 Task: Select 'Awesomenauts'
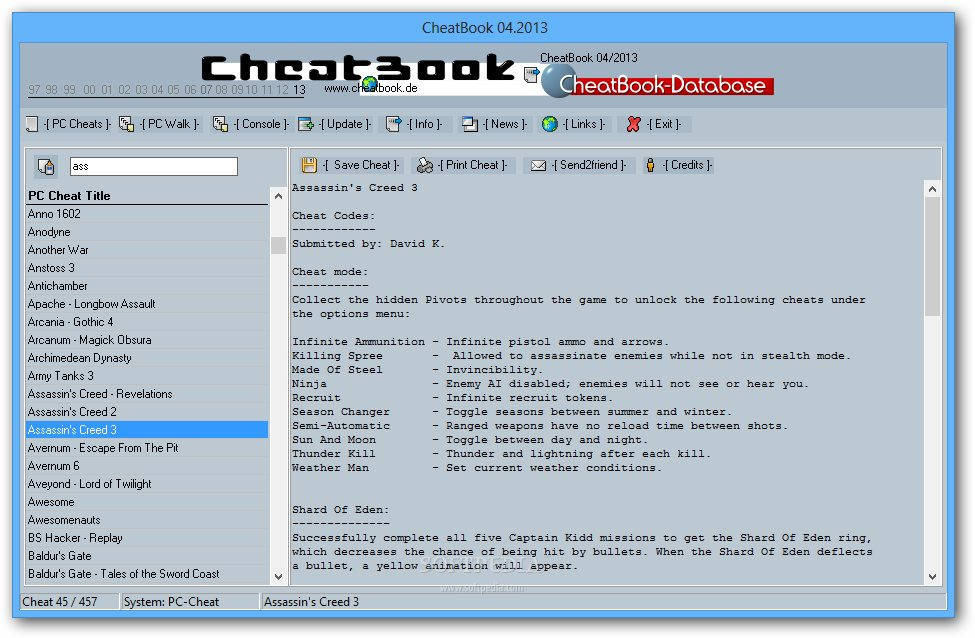pos(147,520)
